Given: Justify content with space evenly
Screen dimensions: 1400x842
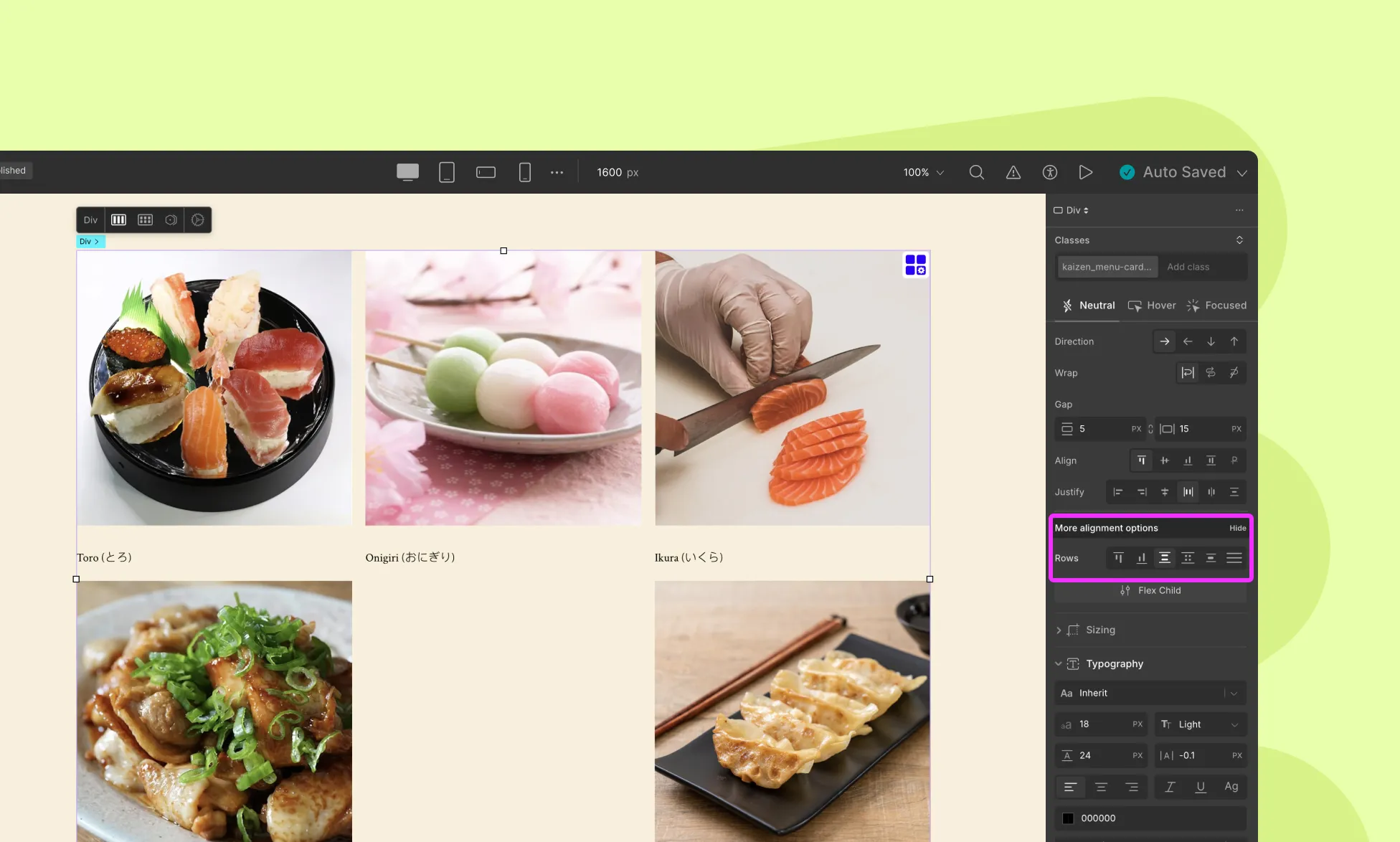Looking at the screenshot, I should point(1234,492).
